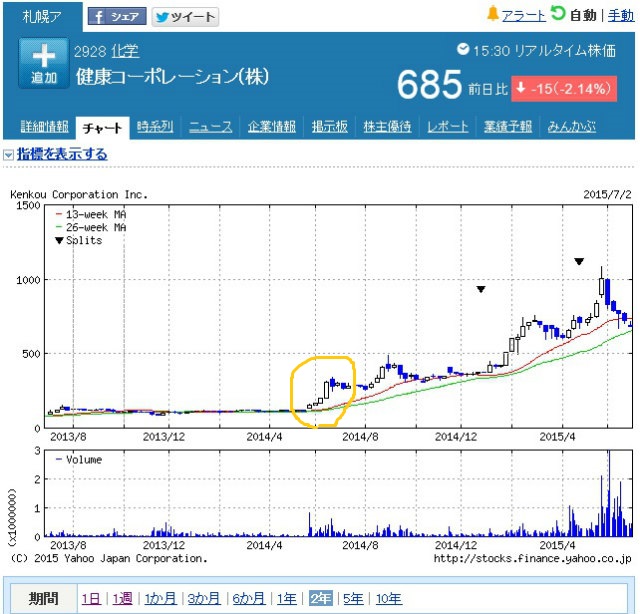
Task: Click the 13-week MA legend entry
Action: (x=91, y=214)
